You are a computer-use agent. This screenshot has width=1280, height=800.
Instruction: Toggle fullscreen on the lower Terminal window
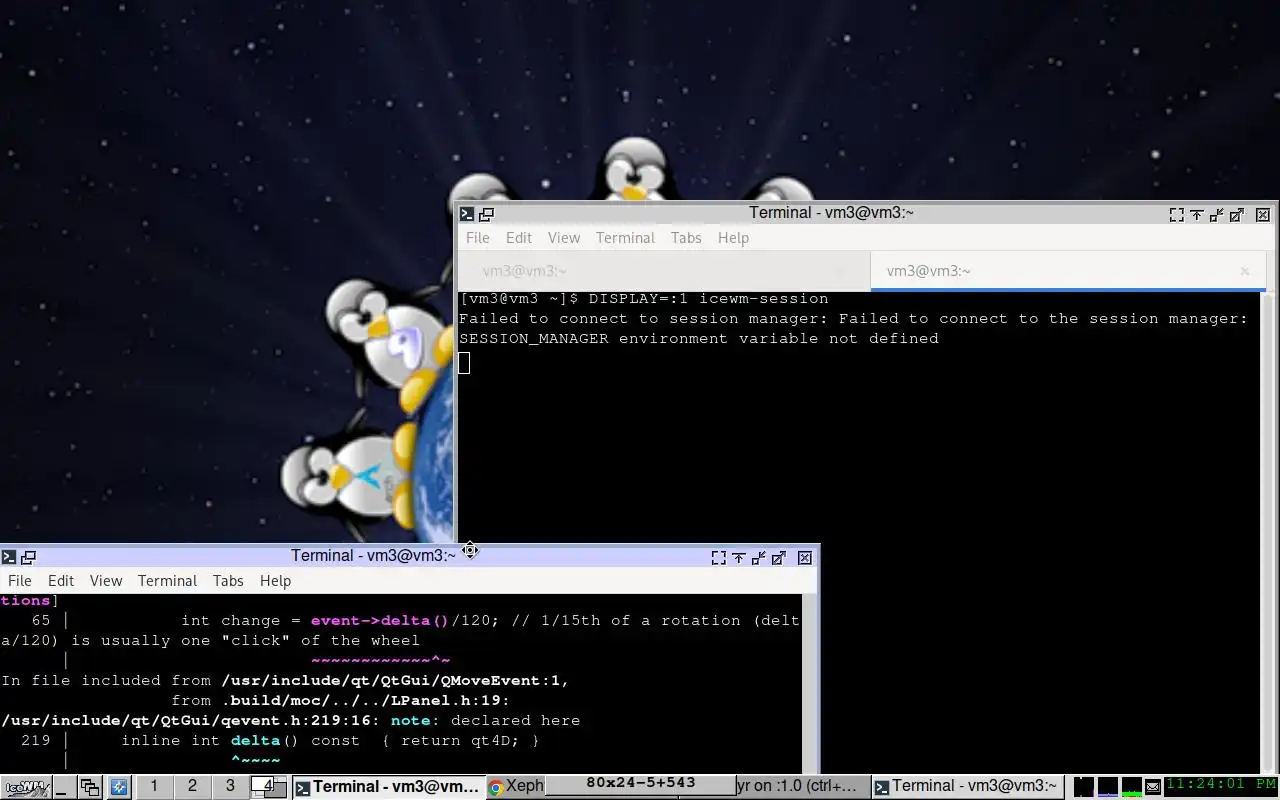coord(719,557)
